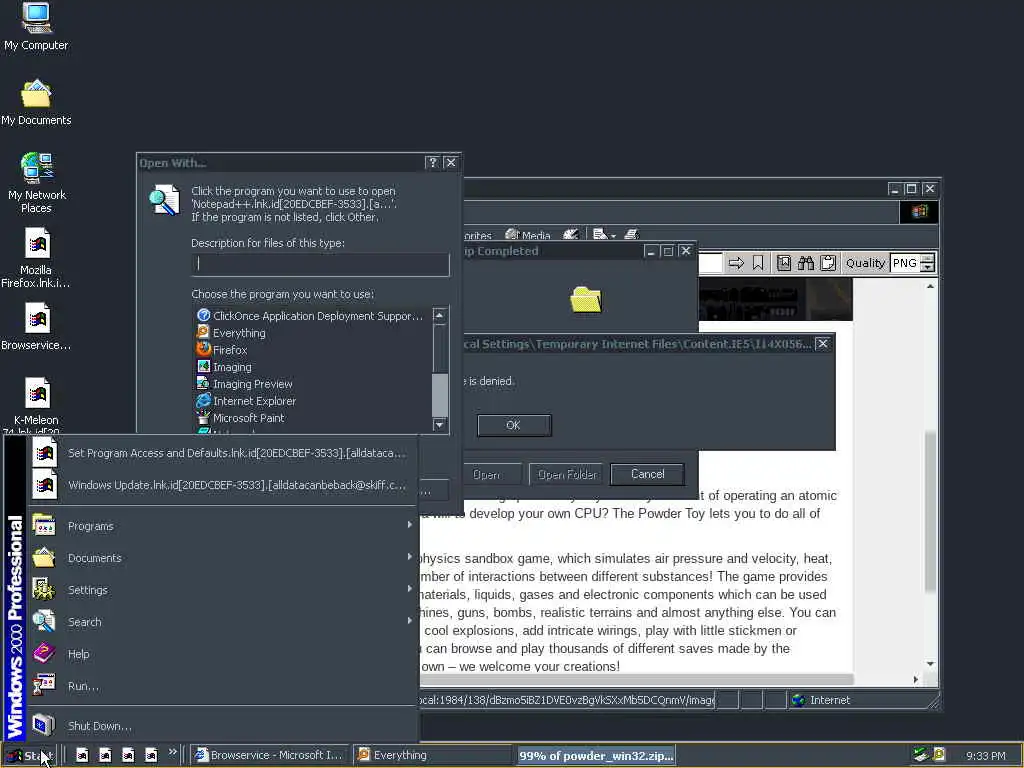This screenshot has width=1024, height=768.
Task: Click the Quality PNG value field
Action: point(904,263)
